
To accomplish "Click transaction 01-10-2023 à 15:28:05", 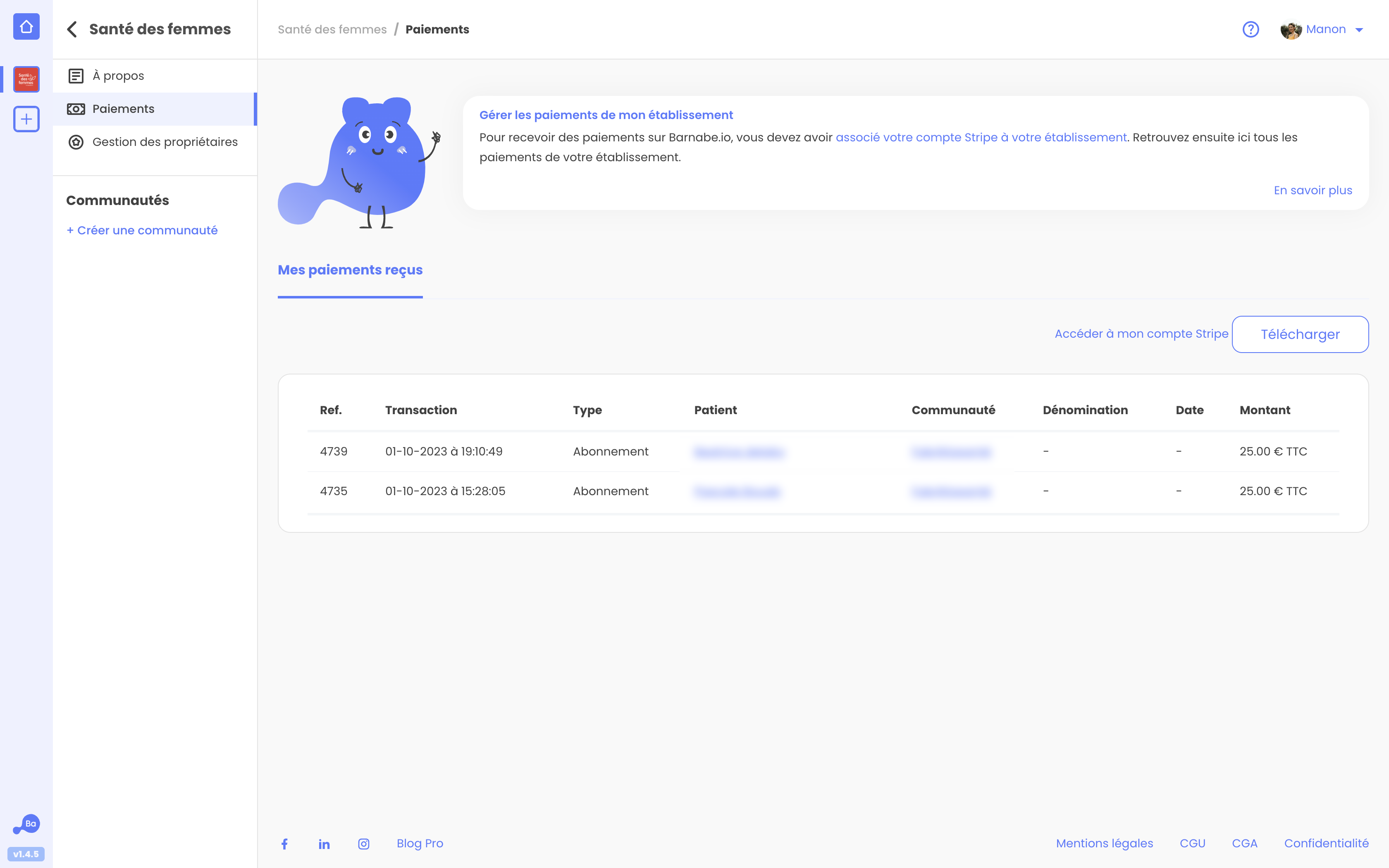I will click(445, 491).
